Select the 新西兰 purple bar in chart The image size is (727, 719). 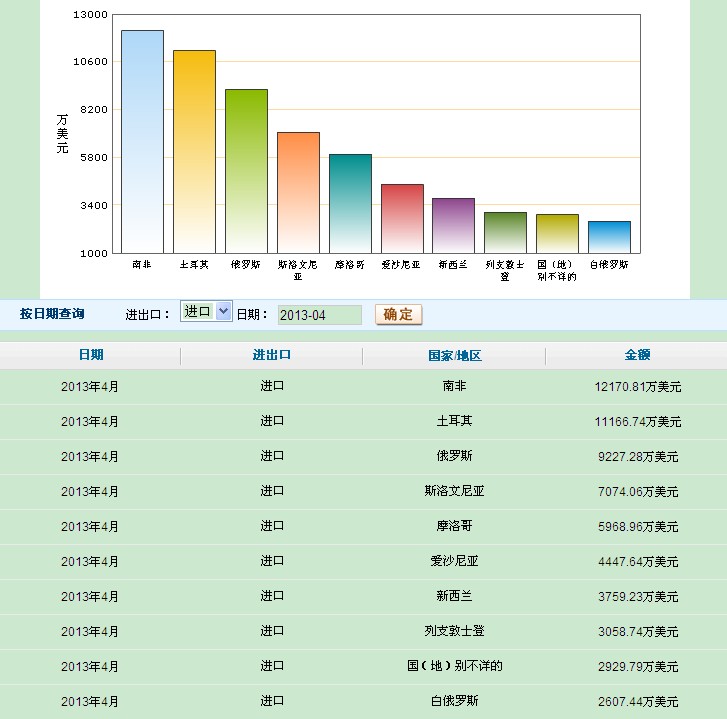point(453,226)
